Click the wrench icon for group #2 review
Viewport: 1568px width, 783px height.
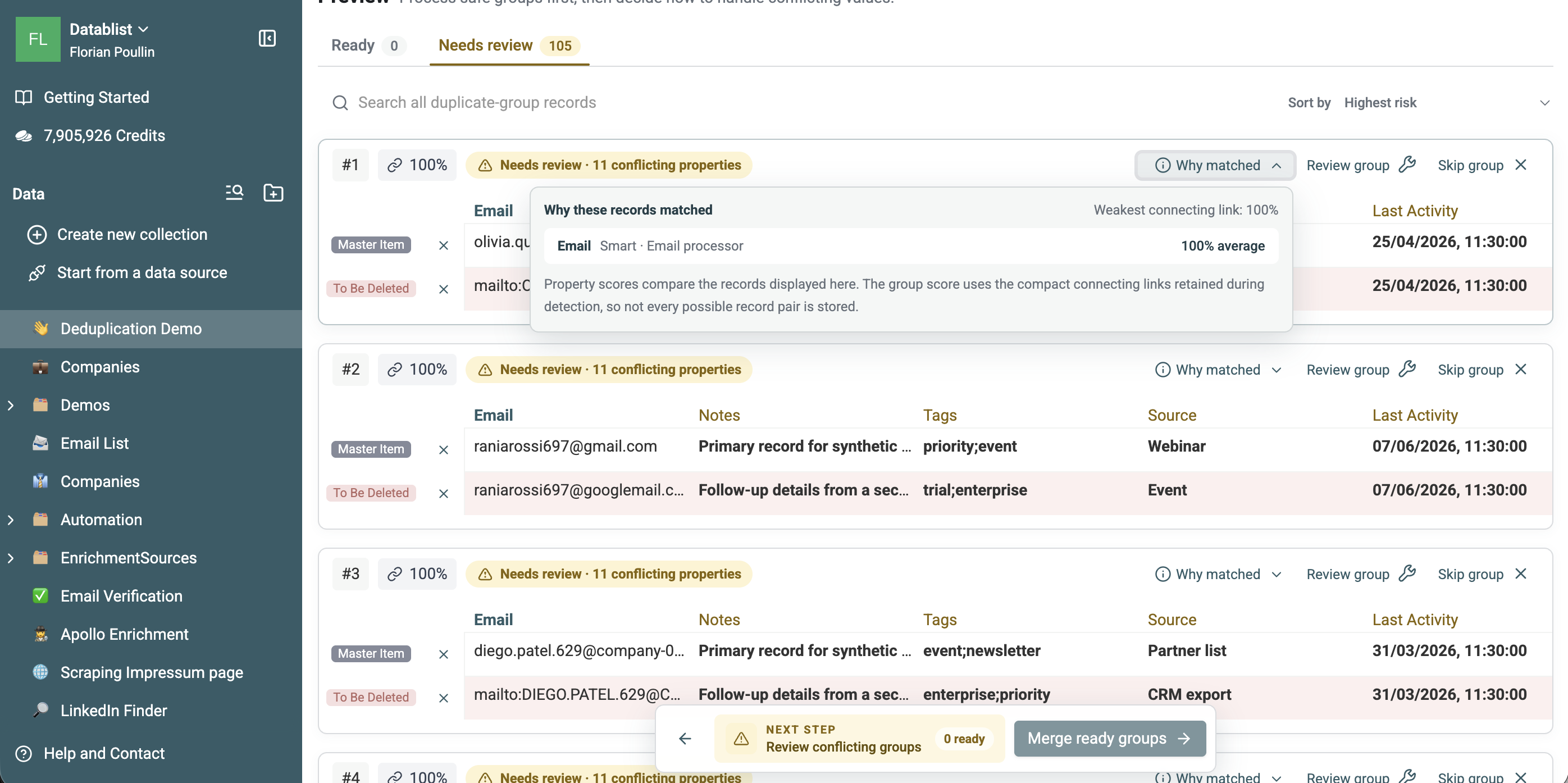[1407, 369]
